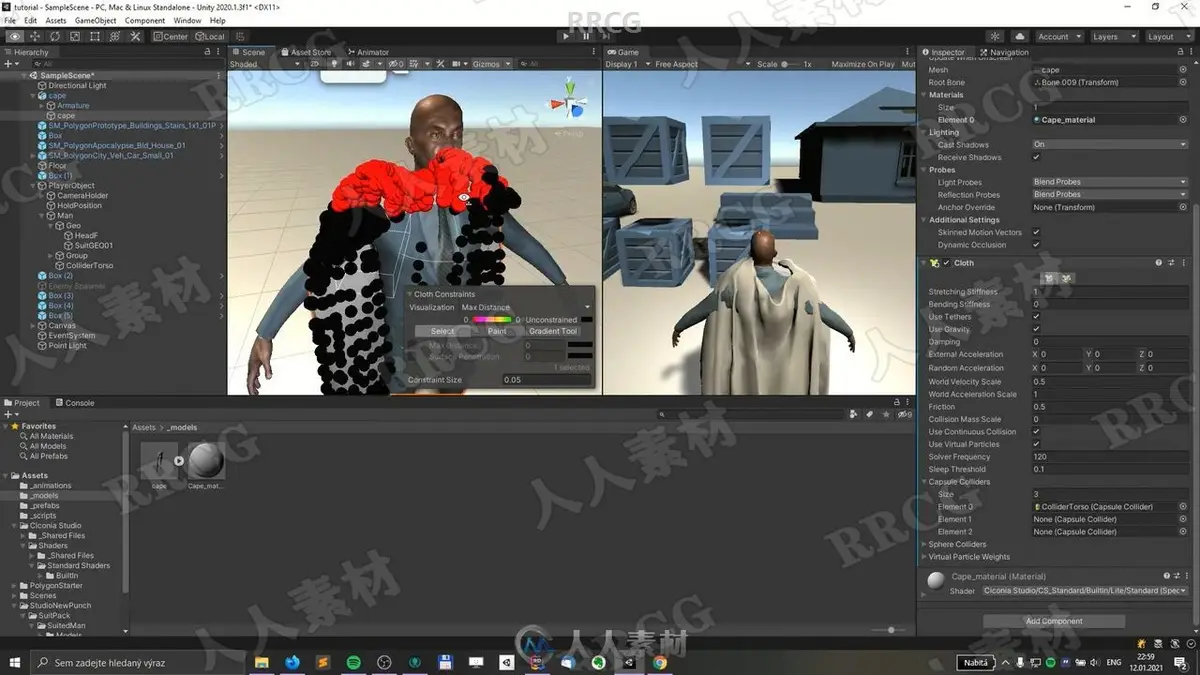Viewport: 1200px width, 675px height.
Task: Click the Play button
Action: 566,36
